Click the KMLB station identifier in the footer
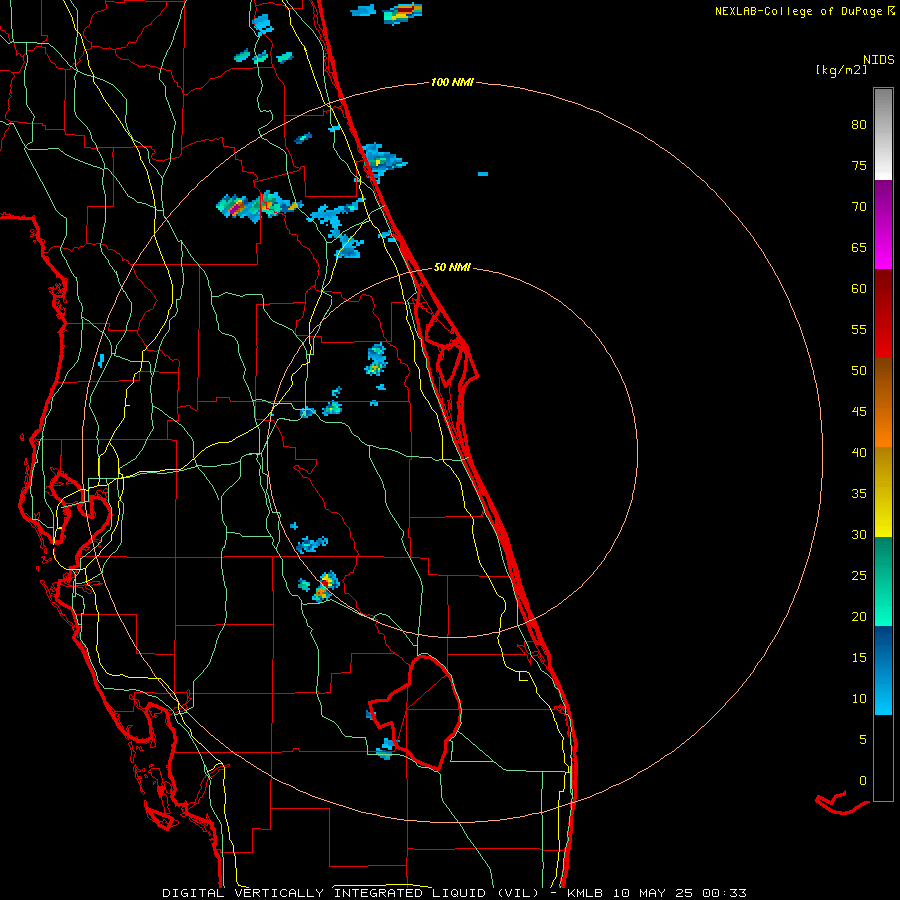Image resolution: width=900 pixels, height=900 pixels. click(587, 893)
